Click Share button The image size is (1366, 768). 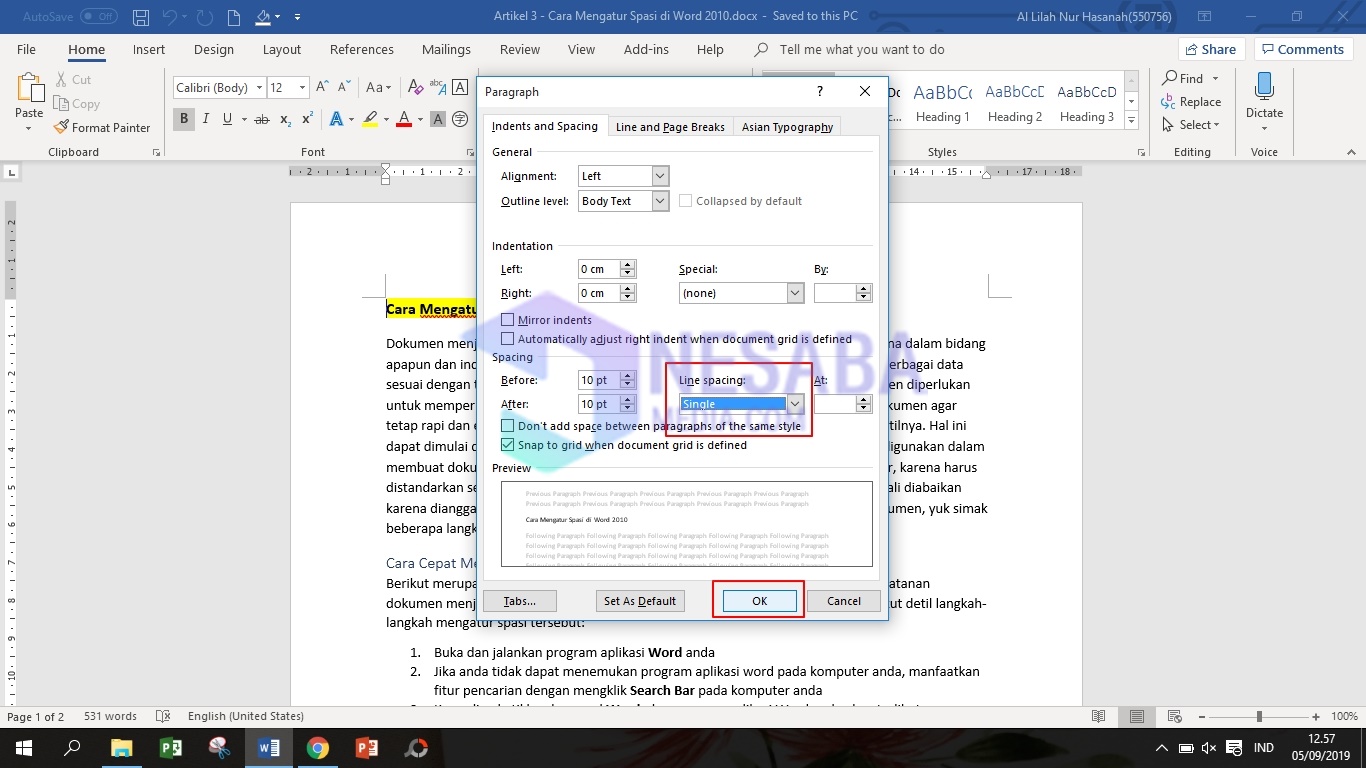pos(1211,49)
